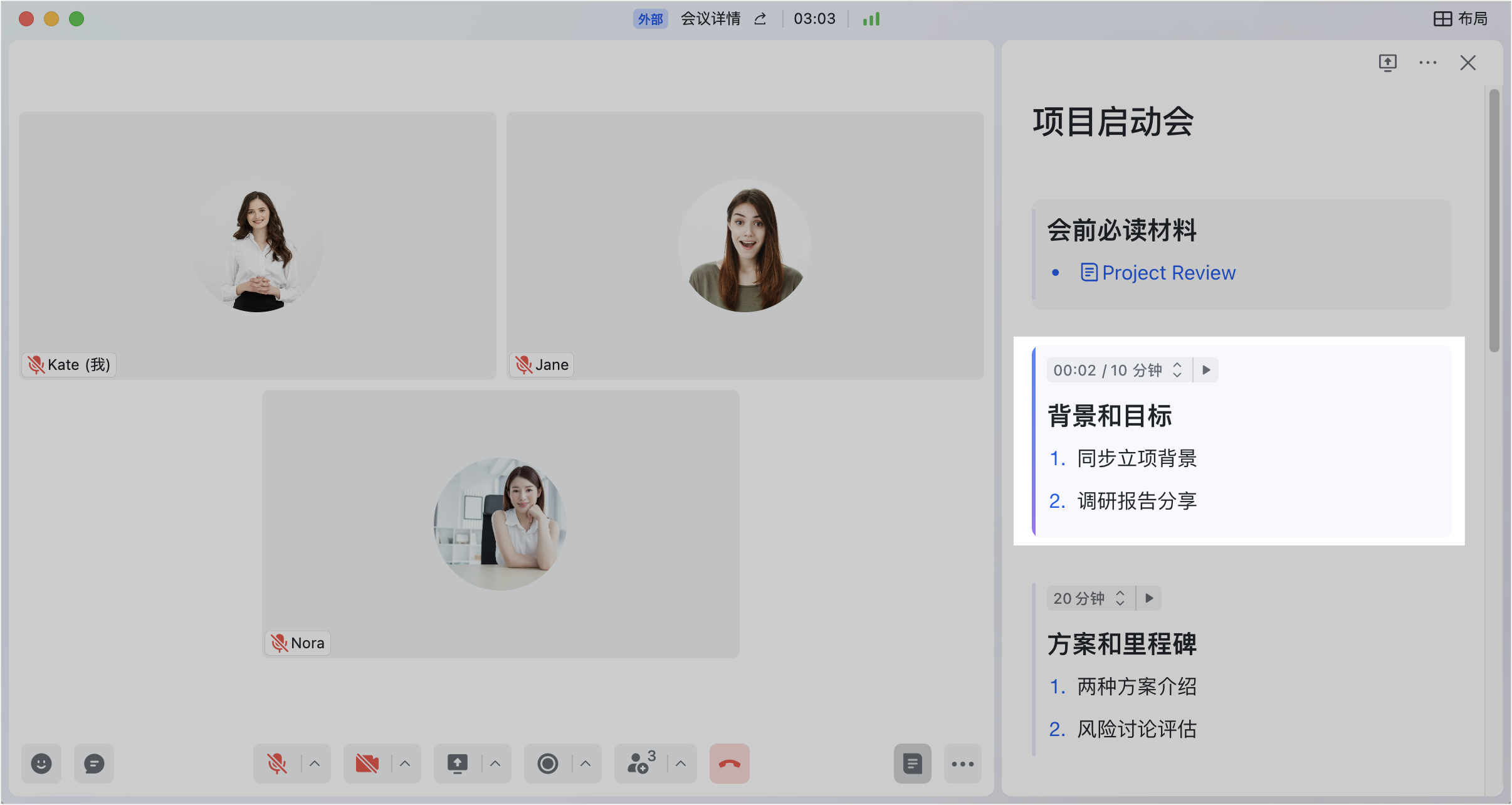Click the share icon beside 会议详情
Viewport: 1512px width, 805px height.
(760, 19)
